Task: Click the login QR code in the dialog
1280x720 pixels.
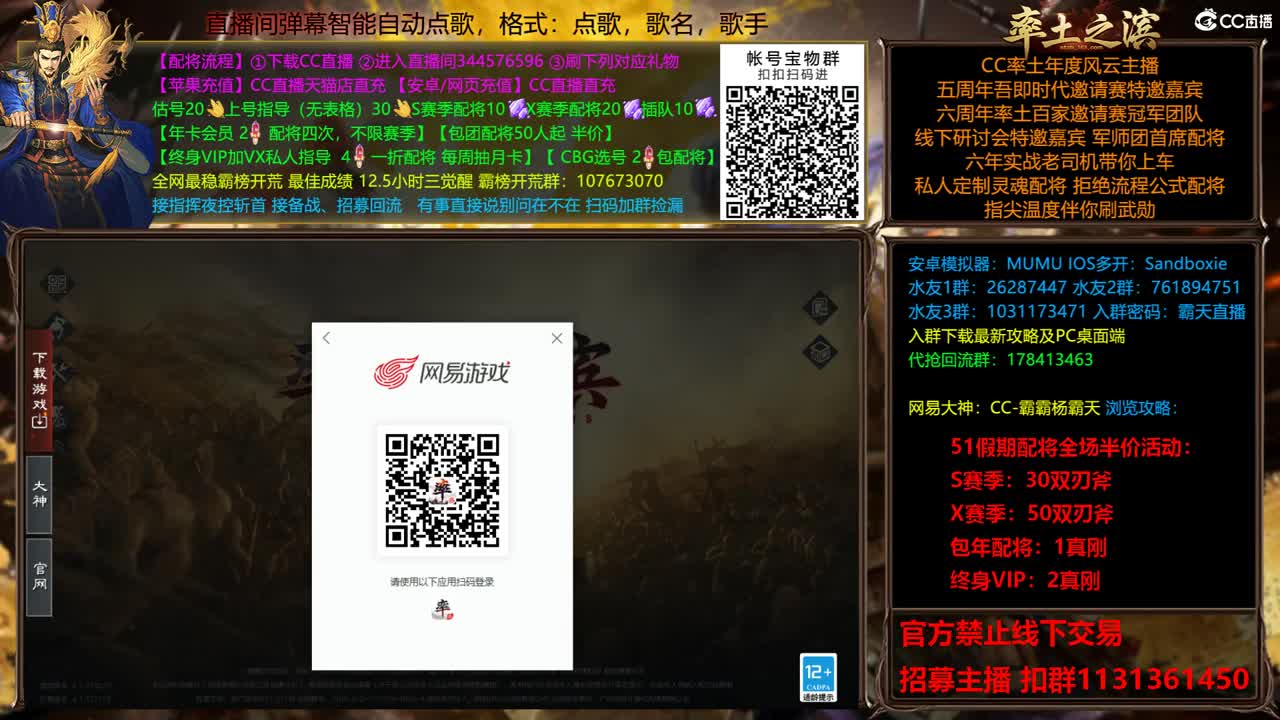Action: click(442, 491)
